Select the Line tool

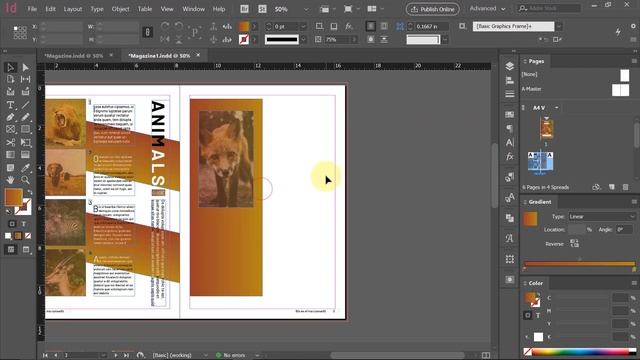25,105
